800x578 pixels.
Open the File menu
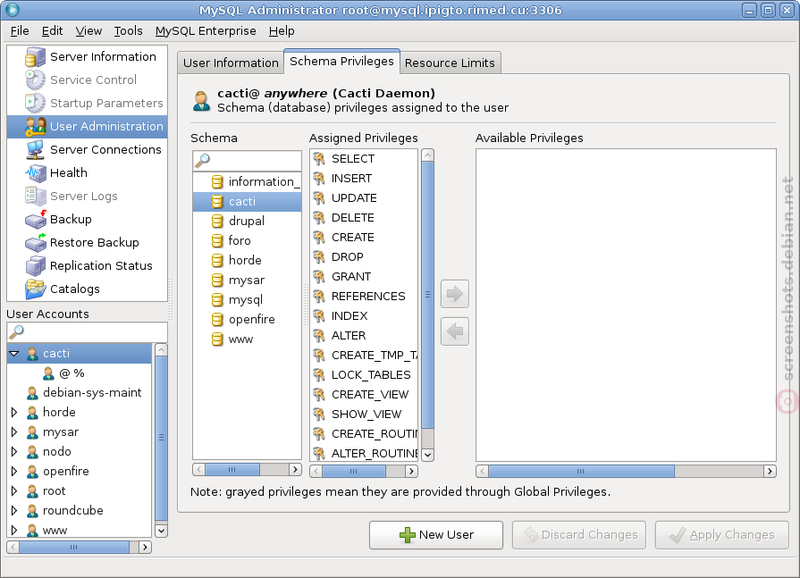click(x=20, y=31)
